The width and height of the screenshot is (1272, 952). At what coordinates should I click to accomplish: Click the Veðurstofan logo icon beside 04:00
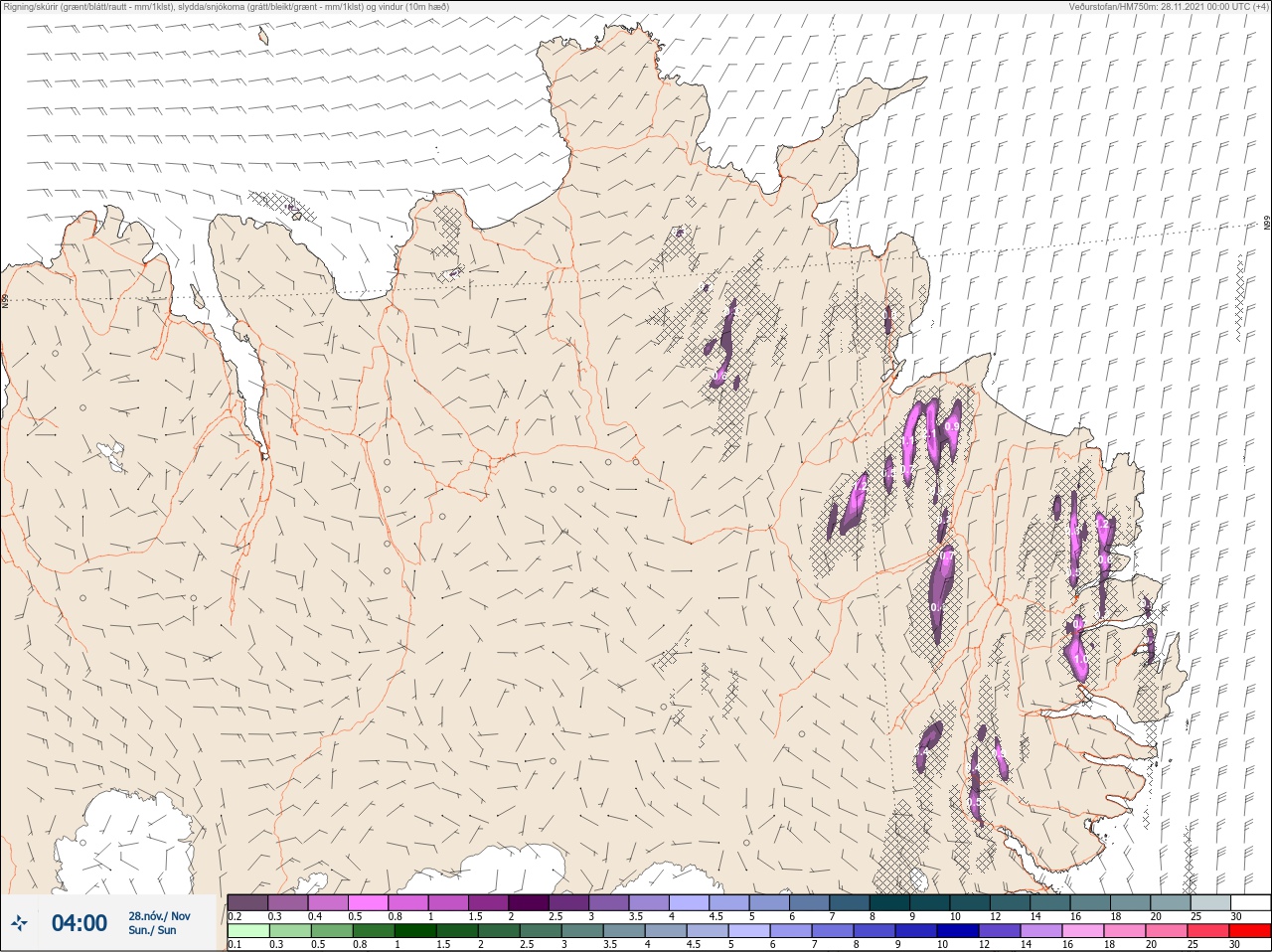pos(19,923)
